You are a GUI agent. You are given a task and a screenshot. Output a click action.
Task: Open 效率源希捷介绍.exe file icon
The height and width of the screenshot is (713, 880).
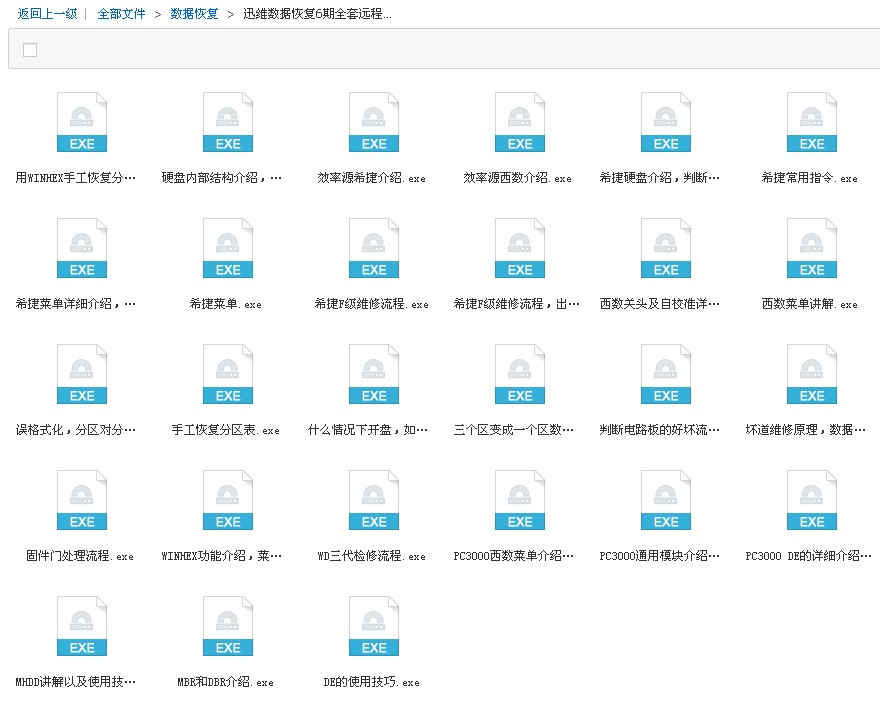pos(374,122)
